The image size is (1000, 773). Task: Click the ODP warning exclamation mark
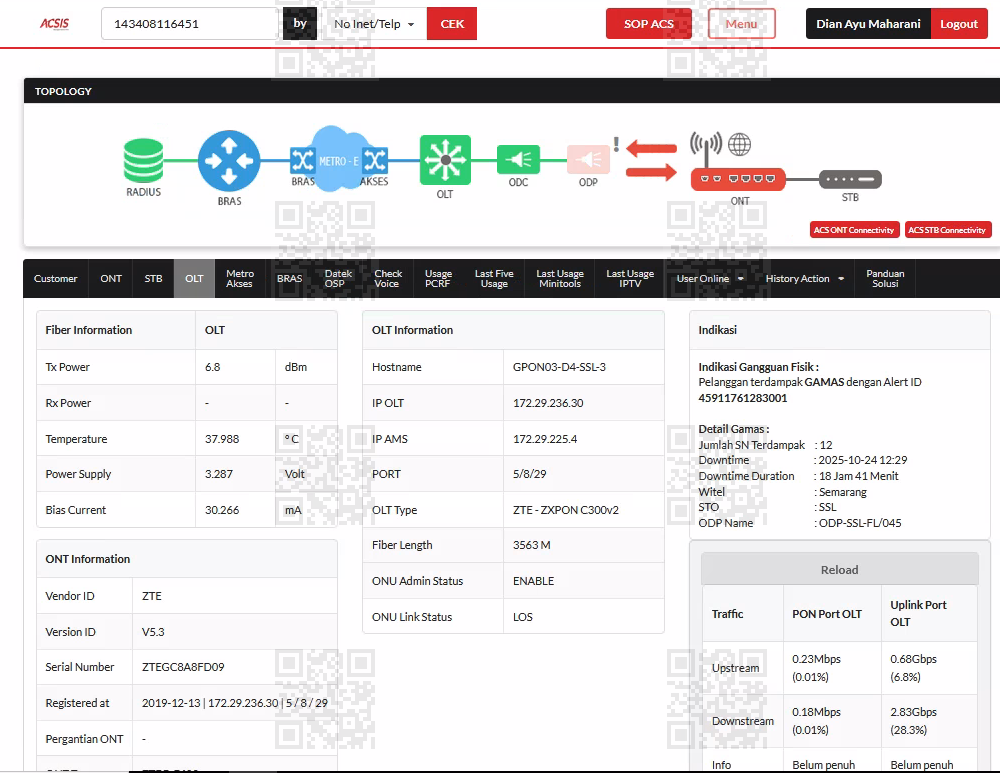tap(616, 145)
